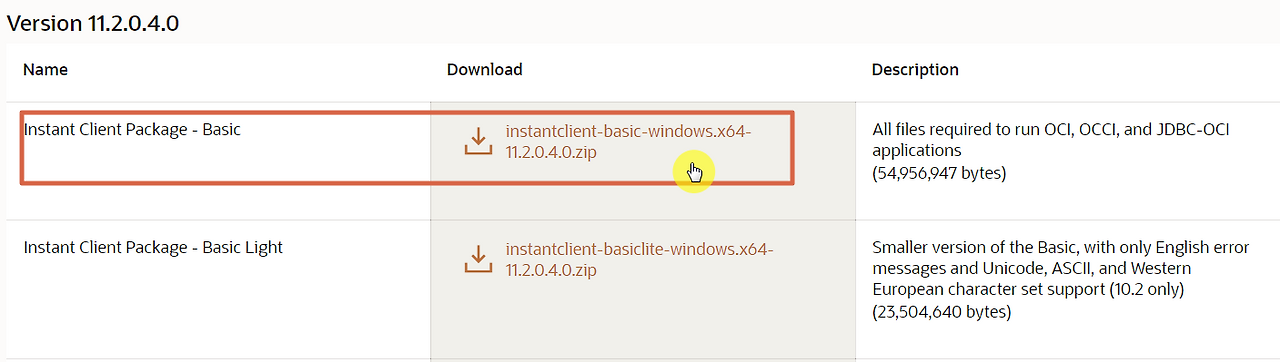Click the 54,956,947 bytes size text

939,173
